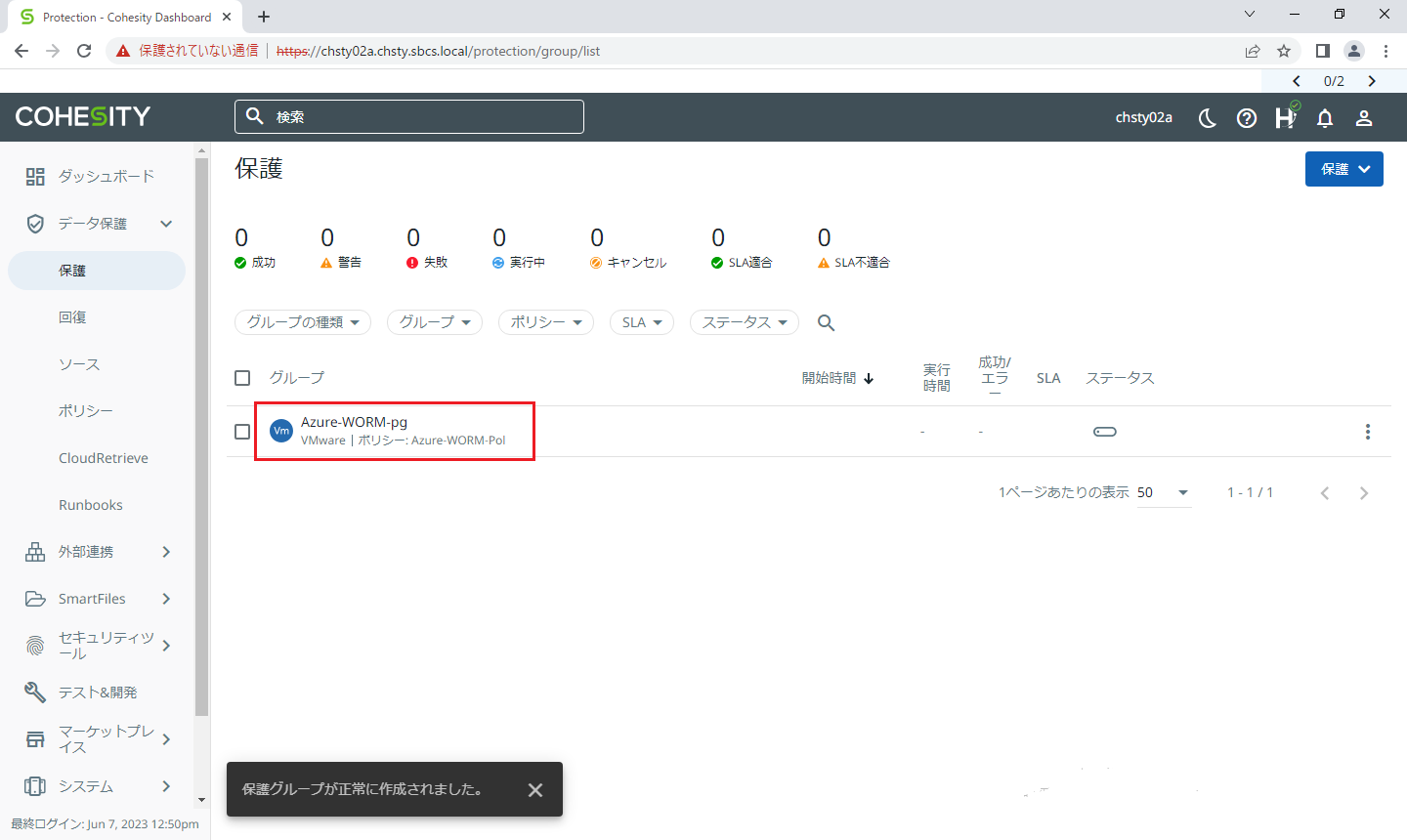
Task: Click the system icon in sidebar
Action: click(35, 786)
